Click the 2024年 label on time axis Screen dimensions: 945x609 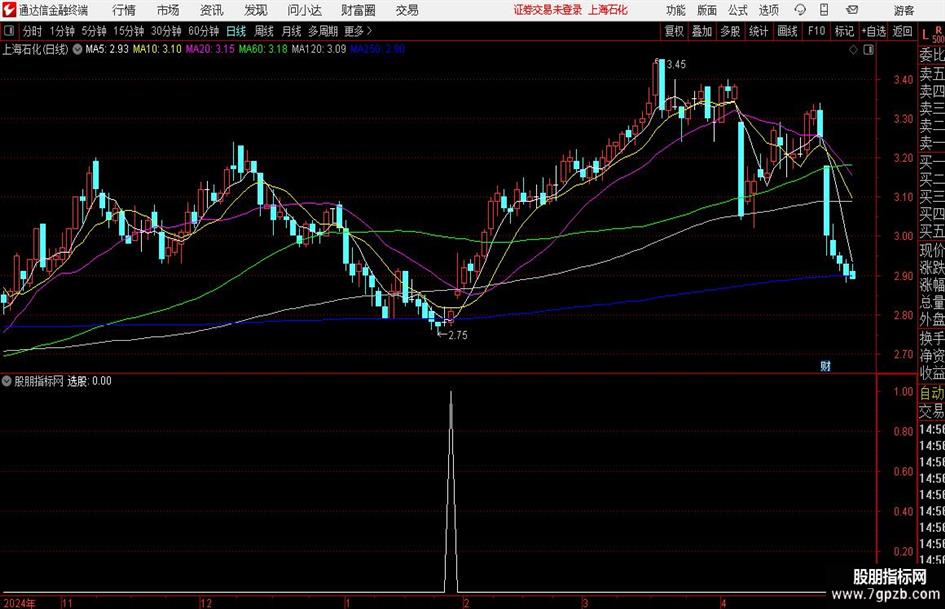19,603
